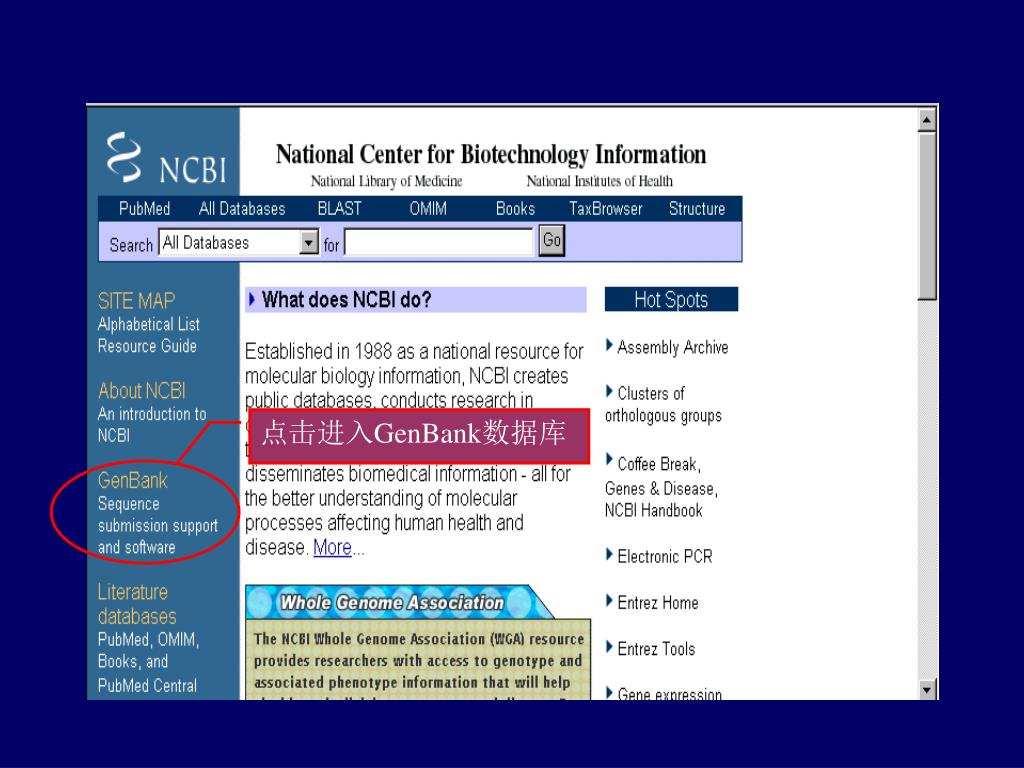
Task: Open Sequence submission support and software
Action: coord(157,526)
